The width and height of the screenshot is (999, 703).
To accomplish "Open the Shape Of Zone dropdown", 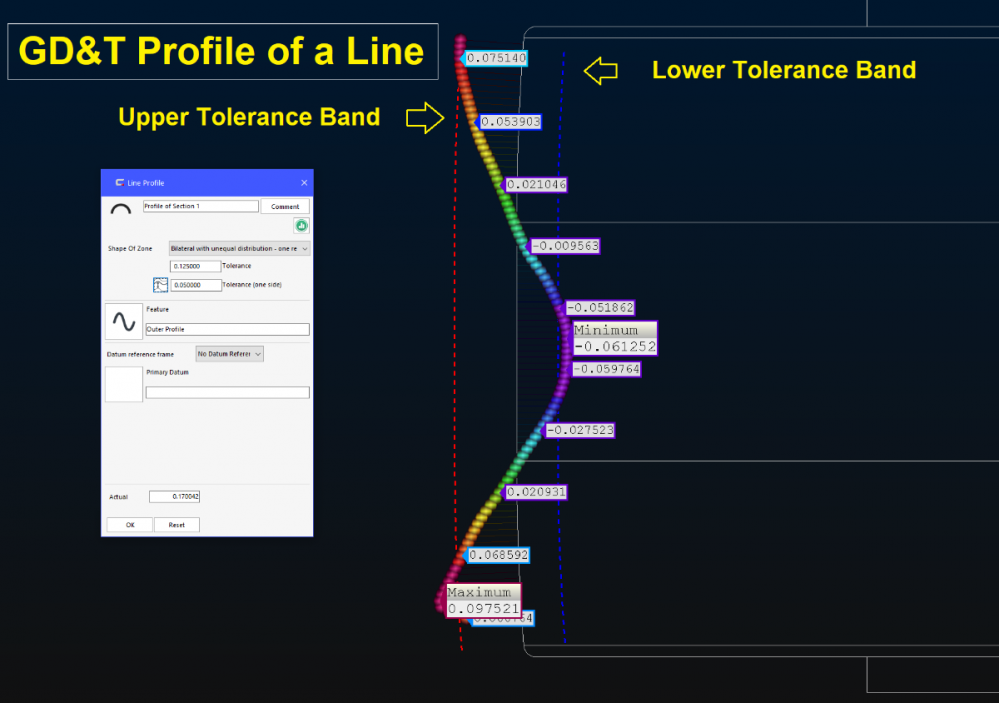I will pos(239,248).
